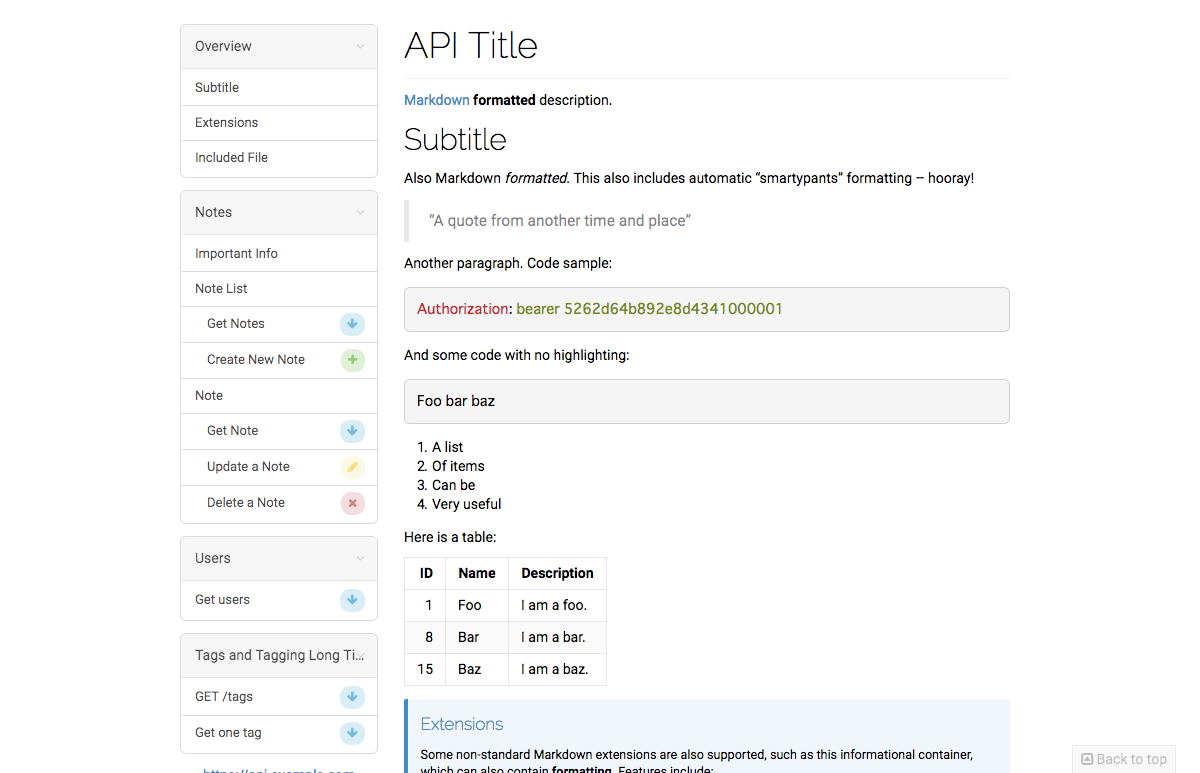Open the Subtitle sidebar item
The height and width of the screenshot is (773, 1200).
(217, 88)
